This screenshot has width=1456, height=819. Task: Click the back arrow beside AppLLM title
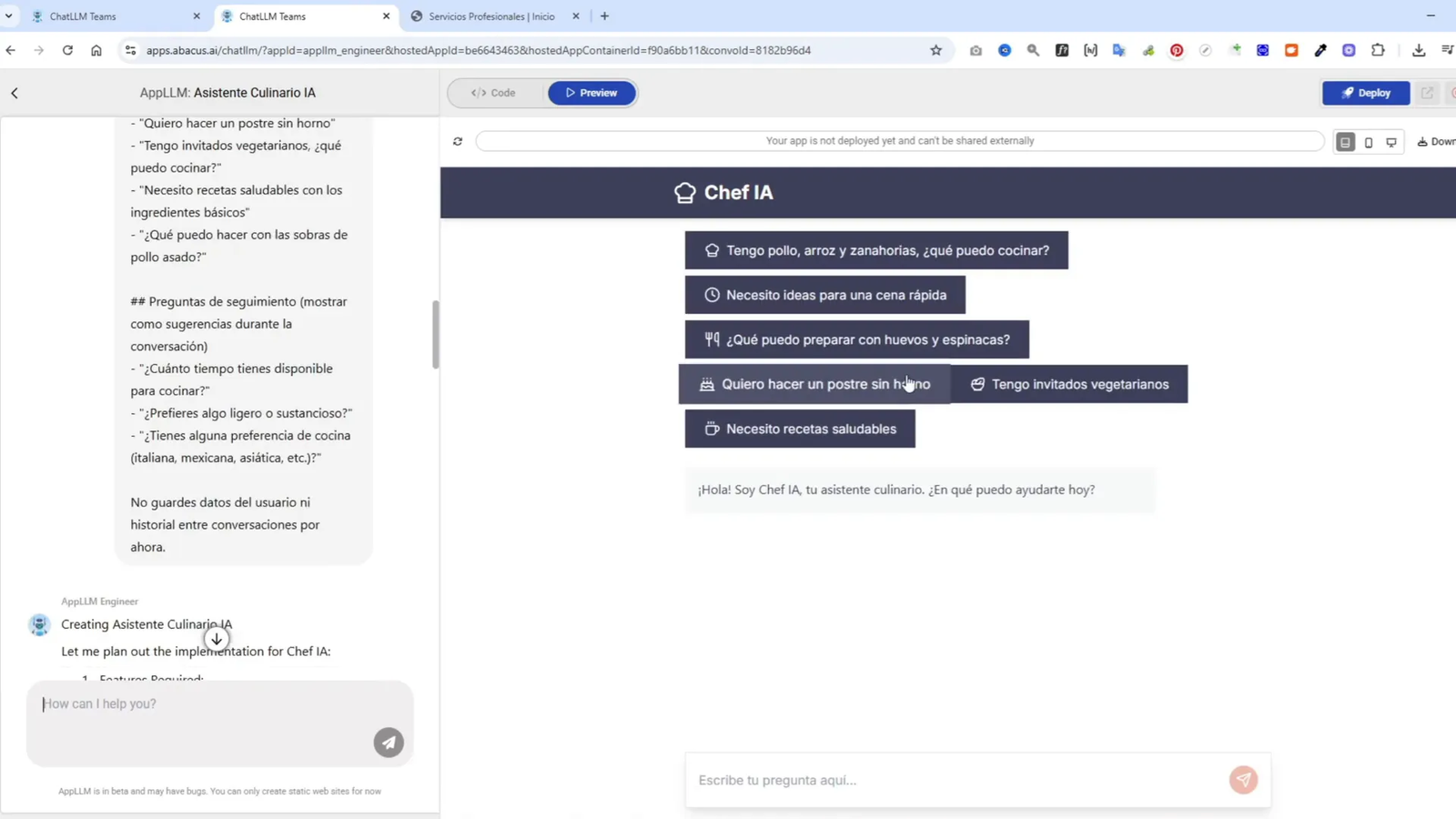[15, 92]
